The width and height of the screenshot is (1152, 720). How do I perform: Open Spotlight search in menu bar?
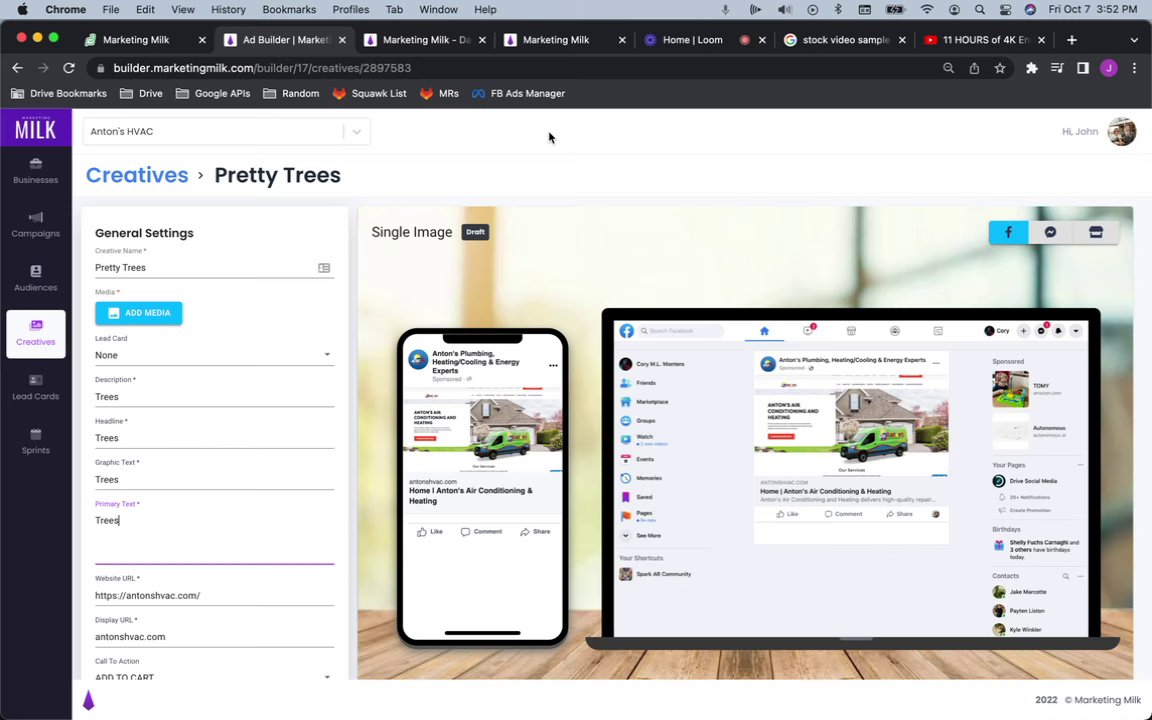tap(979, 10)
